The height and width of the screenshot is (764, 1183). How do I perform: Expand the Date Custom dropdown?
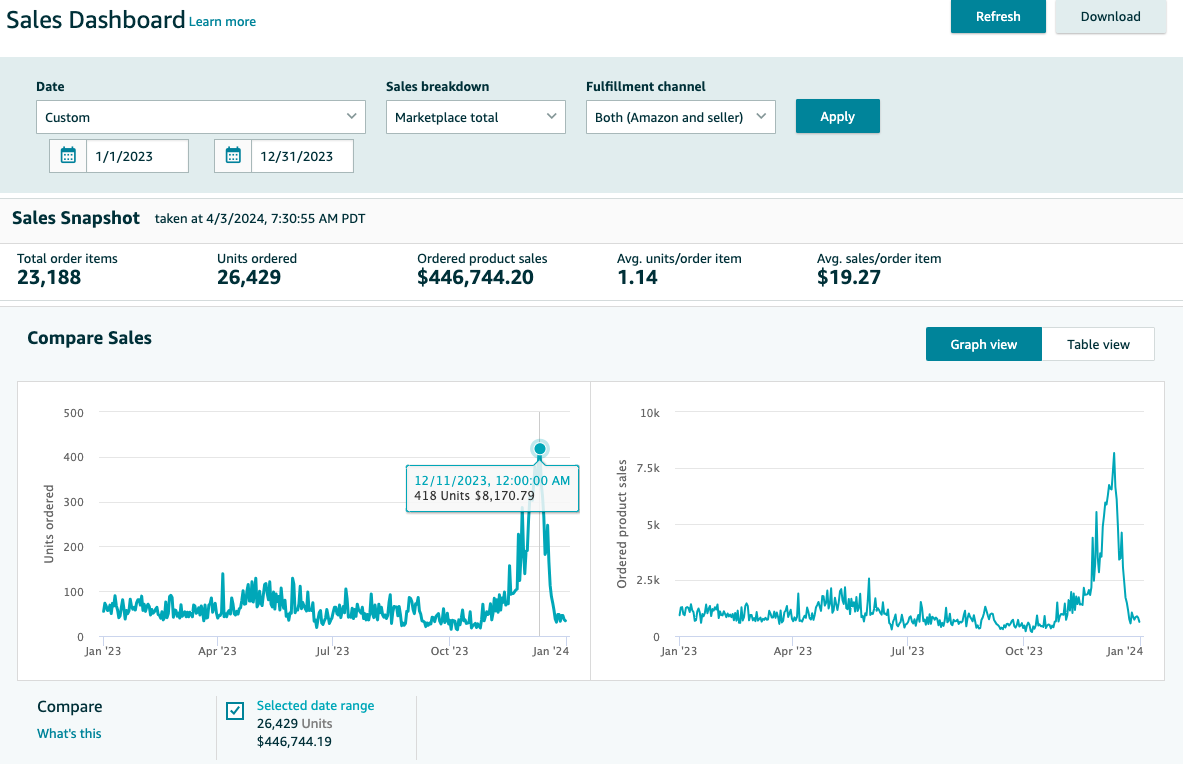[201, 117]
